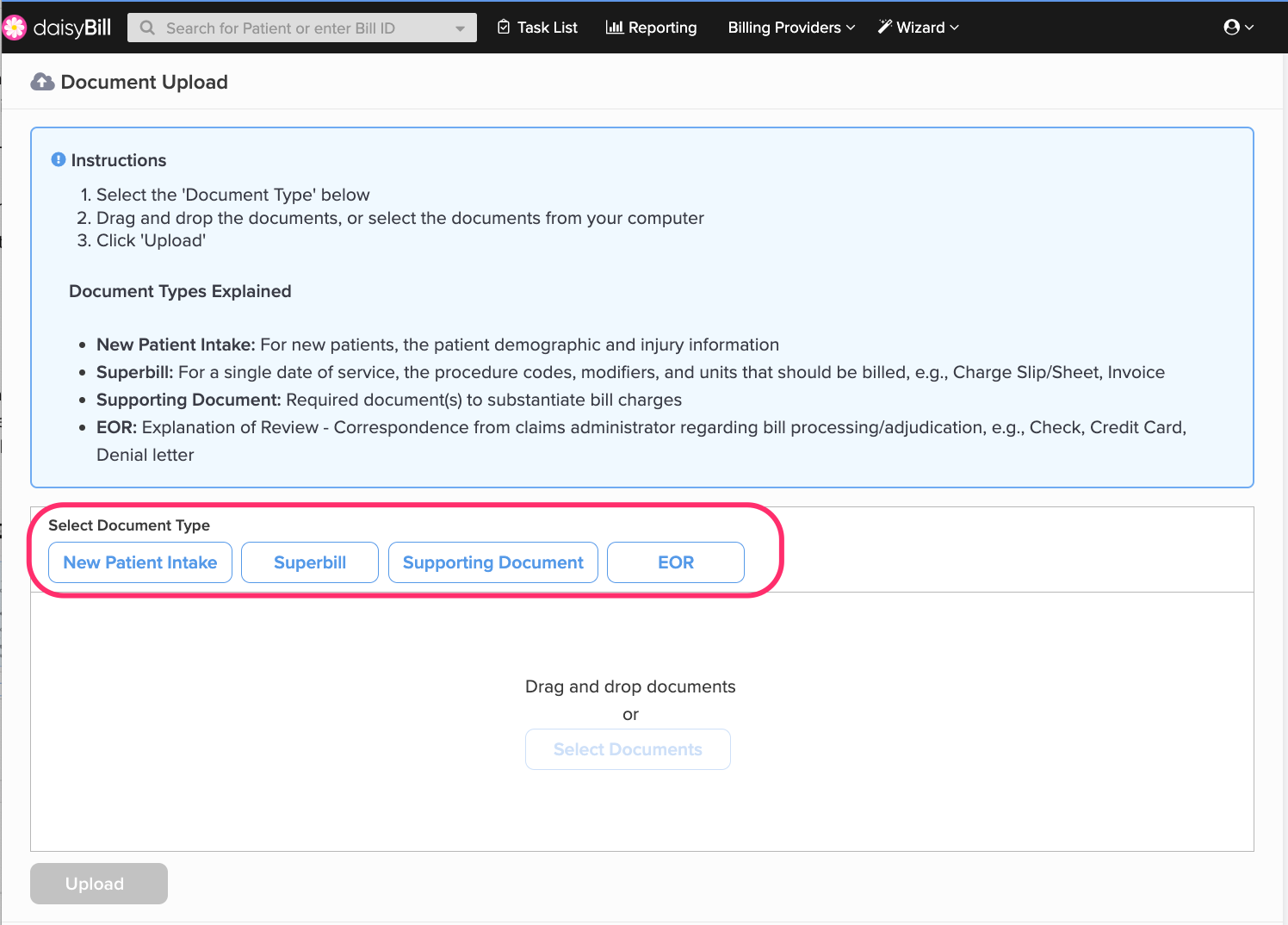Click the Wizard magic wand icon
Image resolution: width=1288 pixels, height=925 pixels.
click(x=884, y=27)
